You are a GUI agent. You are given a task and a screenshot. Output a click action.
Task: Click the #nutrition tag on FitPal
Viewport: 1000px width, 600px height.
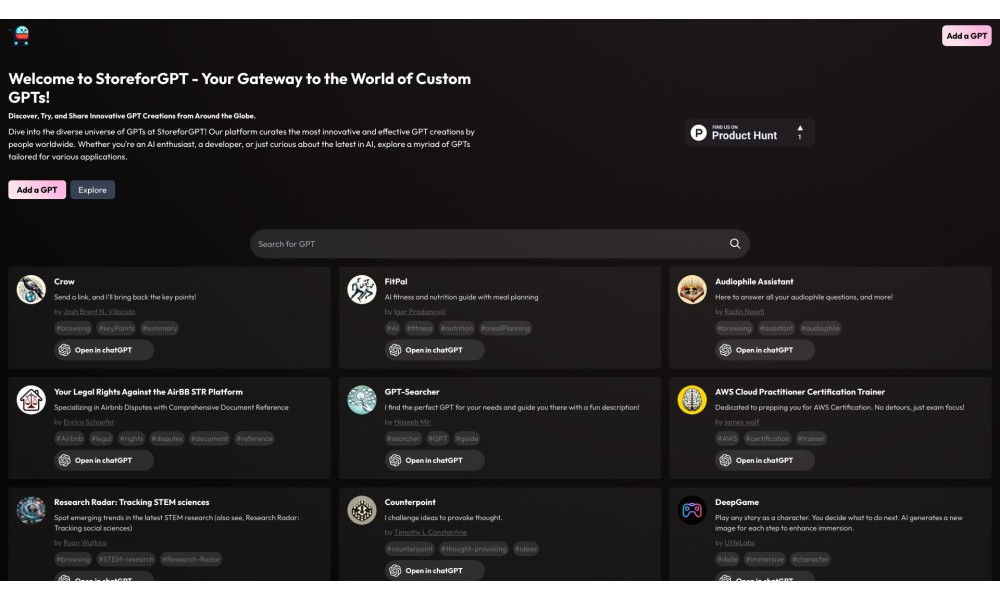point(457,328)
